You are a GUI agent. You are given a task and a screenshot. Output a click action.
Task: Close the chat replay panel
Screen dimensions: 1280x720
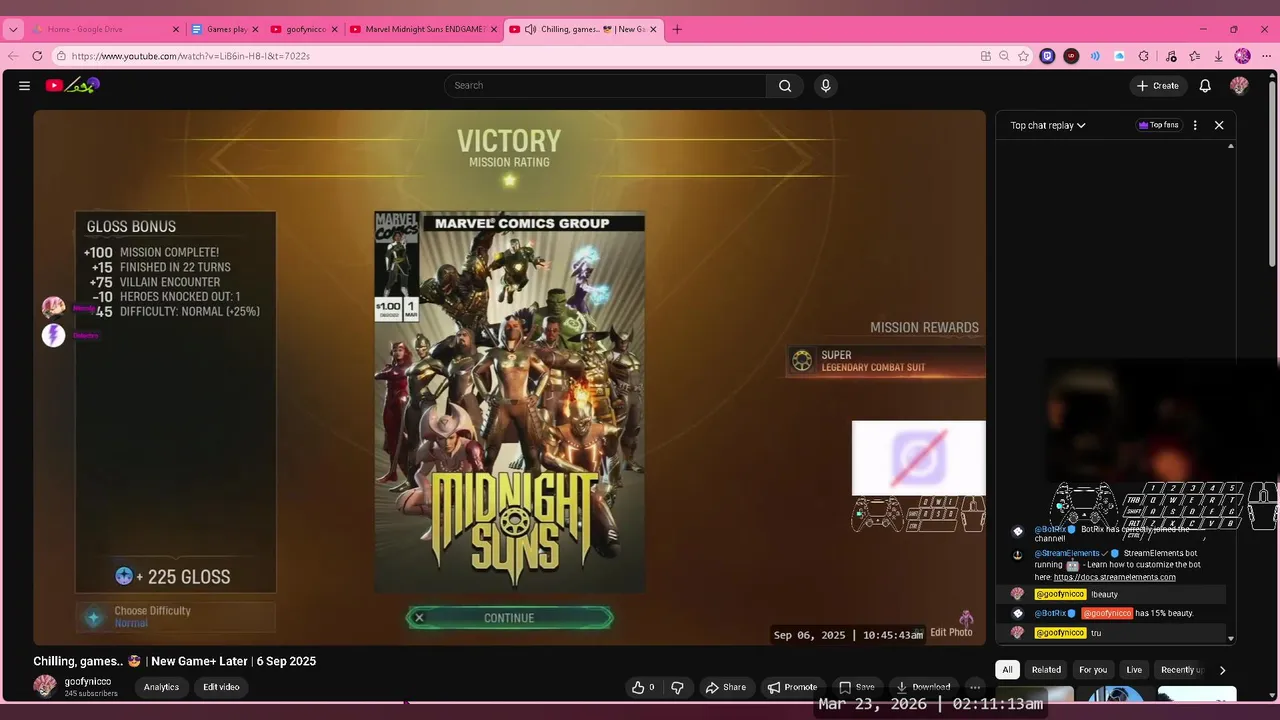click(1219, 125)
